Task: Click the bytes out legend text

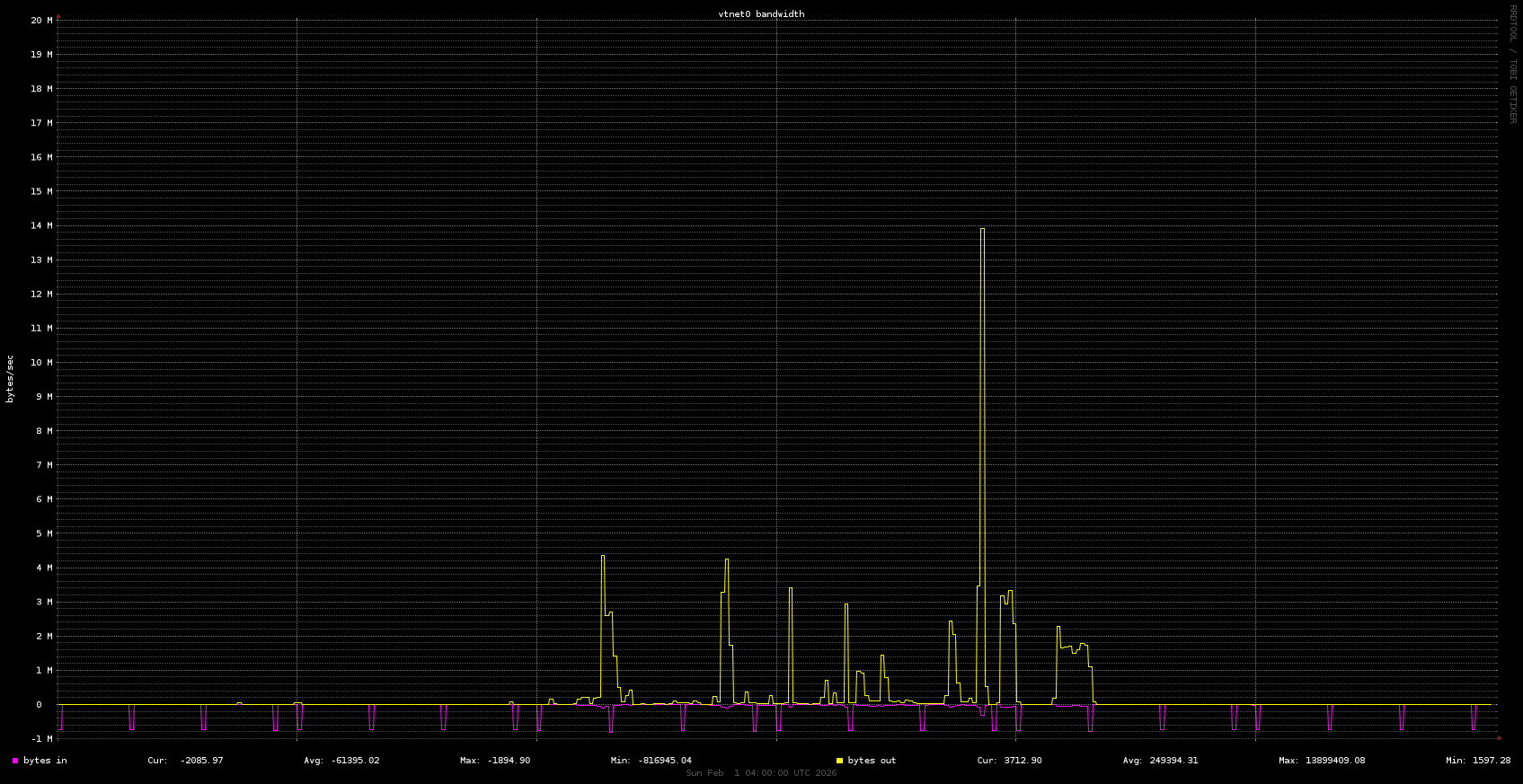Action: 872,761
